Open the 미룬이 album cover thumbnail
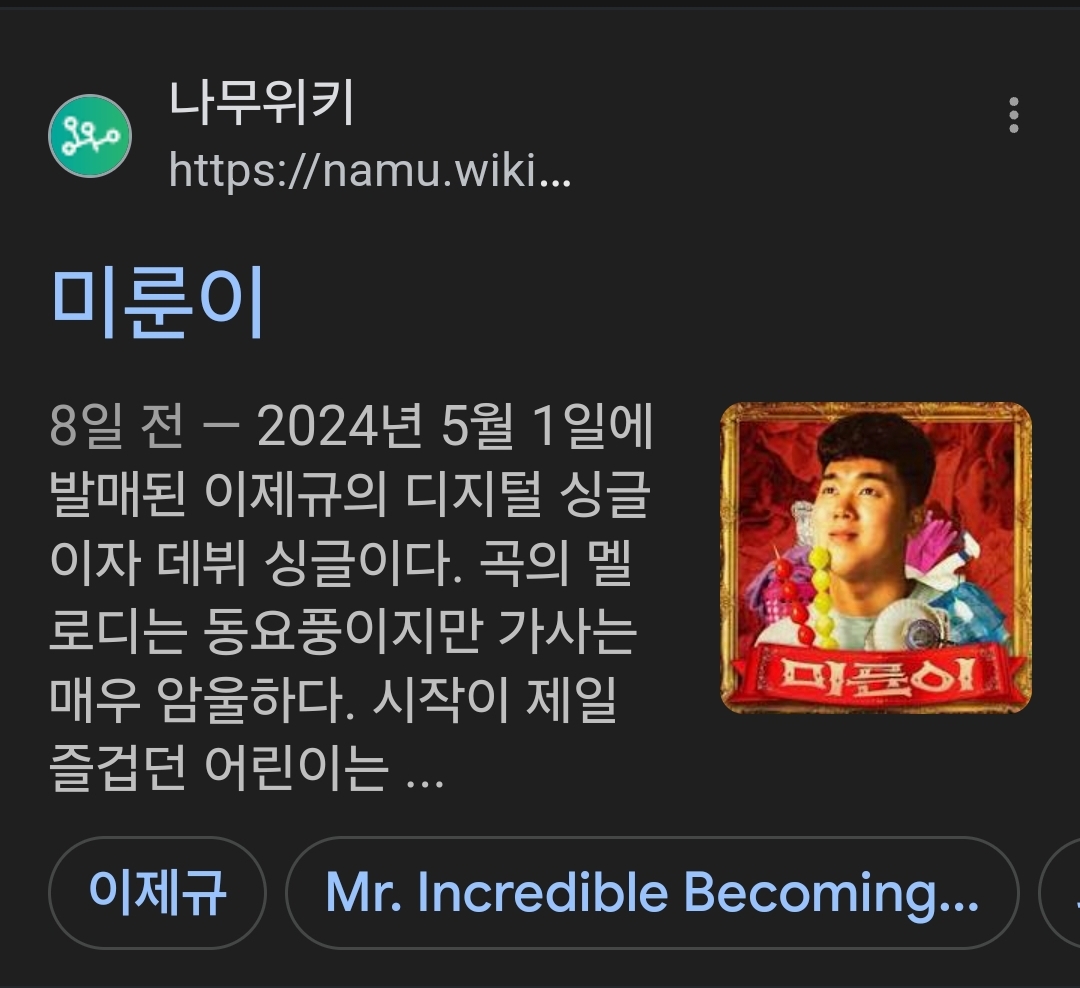Screen dimensions: 1080x988 [x=875, y=557]
